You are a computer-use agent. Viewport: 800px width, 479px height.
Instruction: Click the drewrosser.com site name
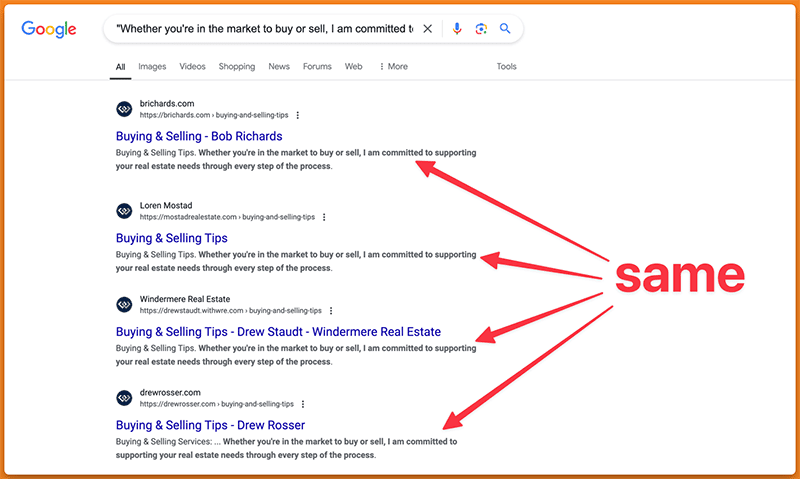pos(170,393)
